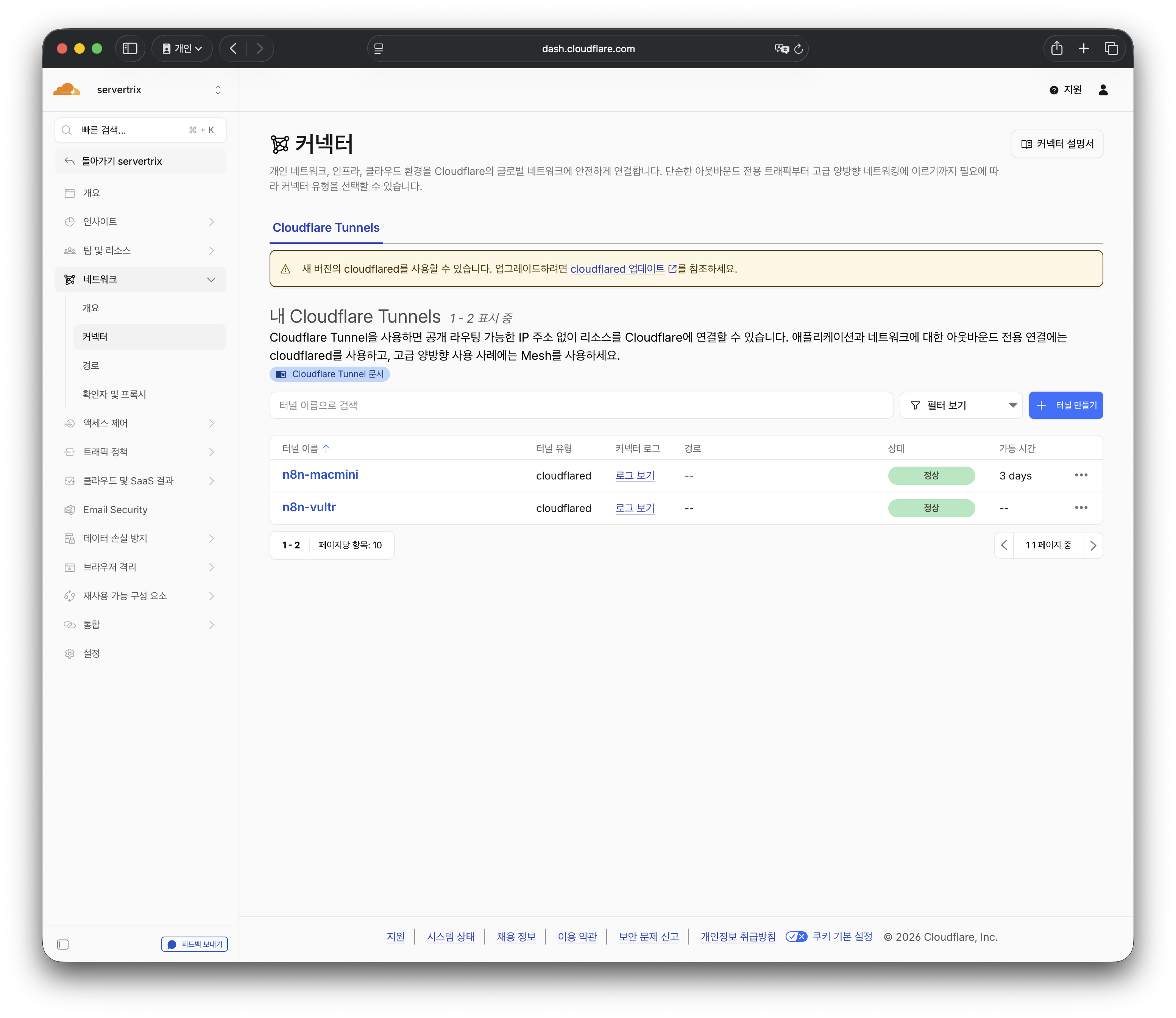Image resolution: width=1176 pixels, height=1018 pixels.
Task: Toggle the Safari sidebar icon
Action: point(130,49)
